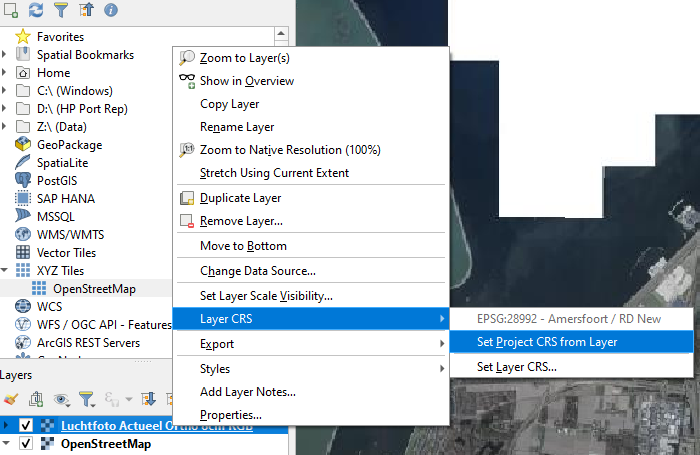Image resolution: width=700 pixels, height=455 pixels.
Task: Click the Add Selected Layers browser icon
Action: [x=11, y=9]
